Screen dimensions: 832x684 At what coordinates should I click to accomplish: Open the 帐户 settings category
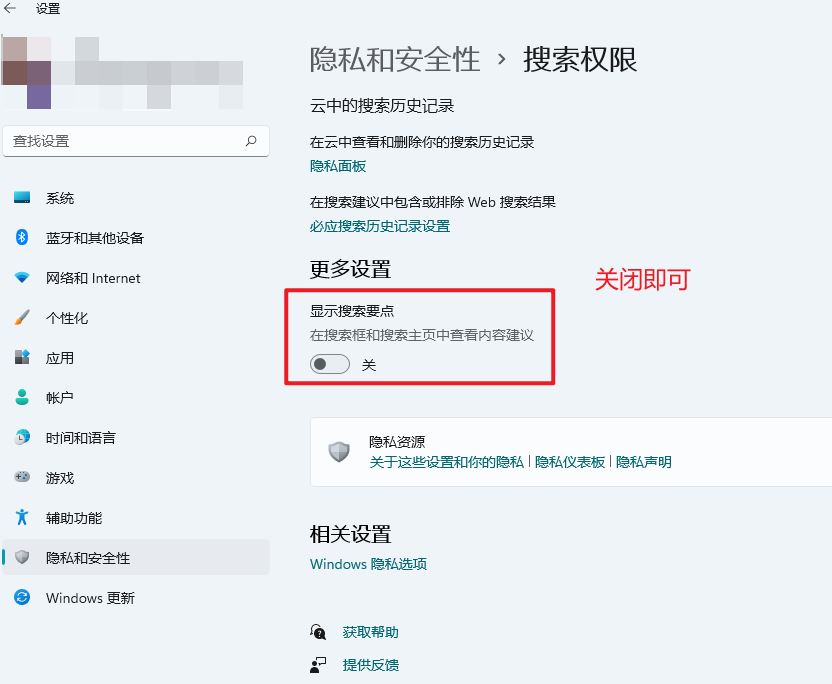coord(60,398)
